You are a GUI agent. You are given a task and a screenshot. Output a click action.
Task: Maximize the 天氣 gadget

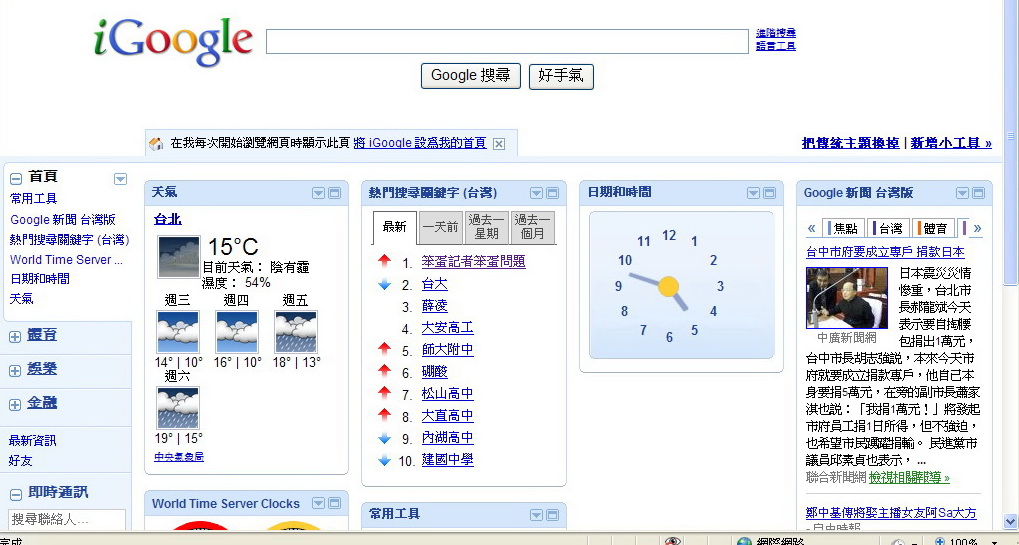pyautogui.click(x=334, y=193)
